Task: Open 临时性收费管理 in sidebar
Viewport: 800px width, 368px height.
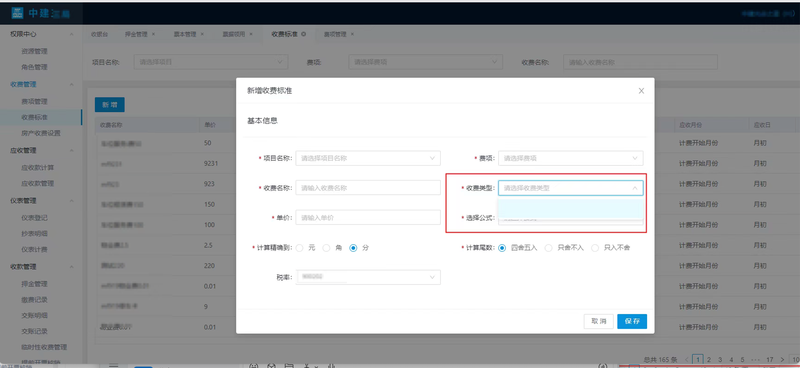Action: click(44, 347)
